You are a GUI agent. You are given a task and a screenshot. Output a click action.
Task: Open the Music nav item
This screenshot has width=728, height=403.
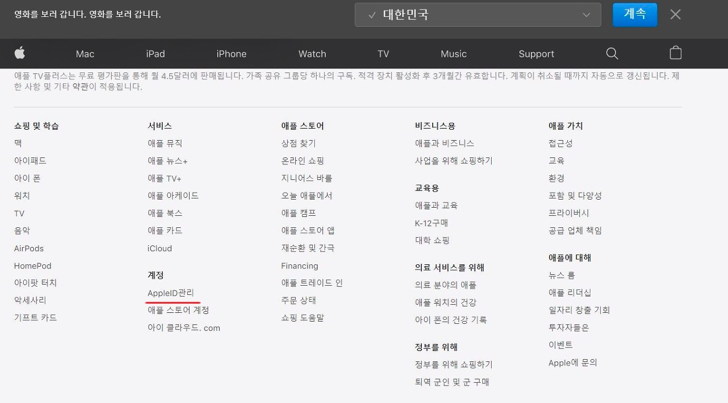coord(453,54)
